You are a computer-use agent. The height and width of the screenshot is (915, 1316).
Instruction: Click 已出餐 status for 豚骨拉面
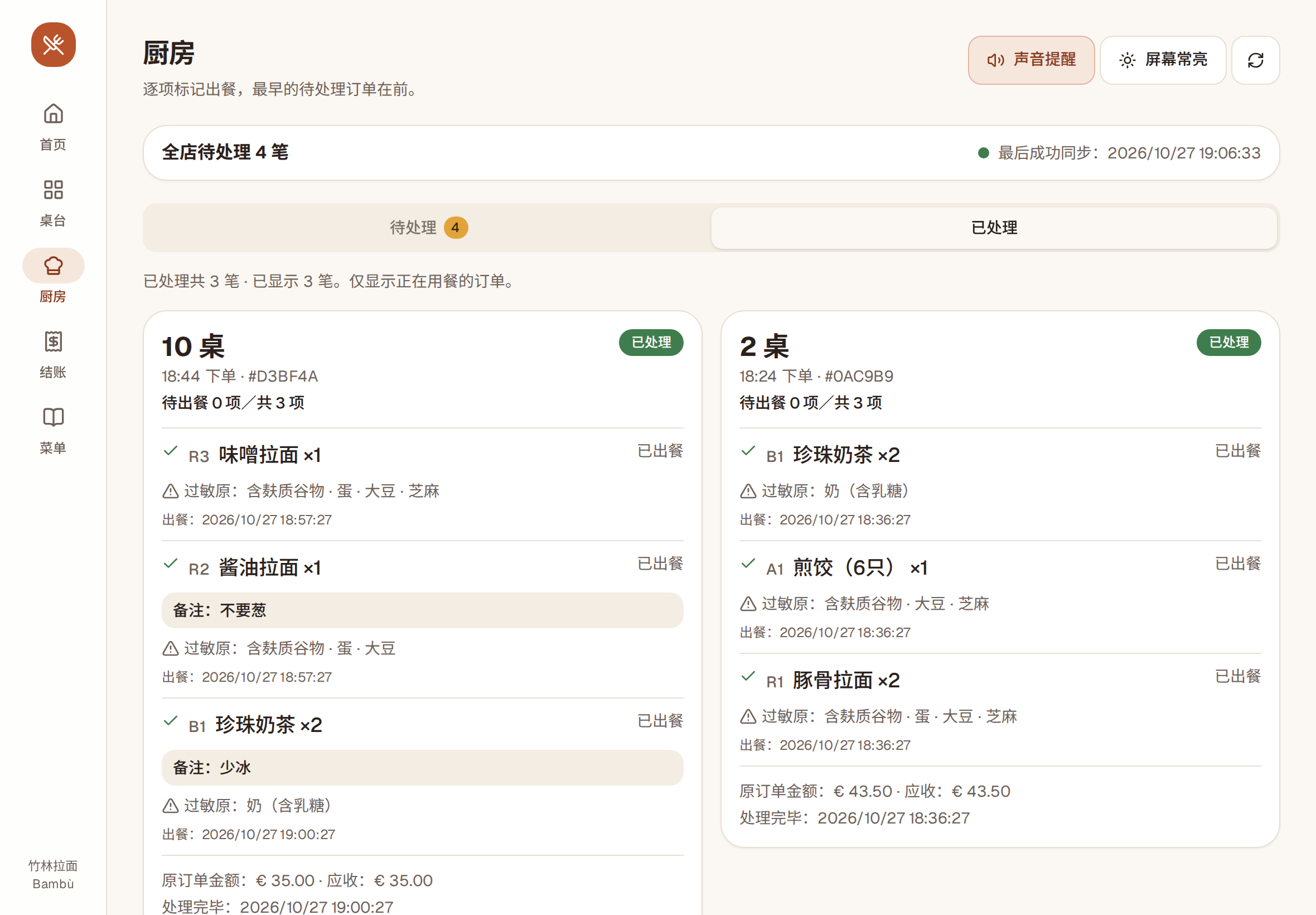[1237, 676]
